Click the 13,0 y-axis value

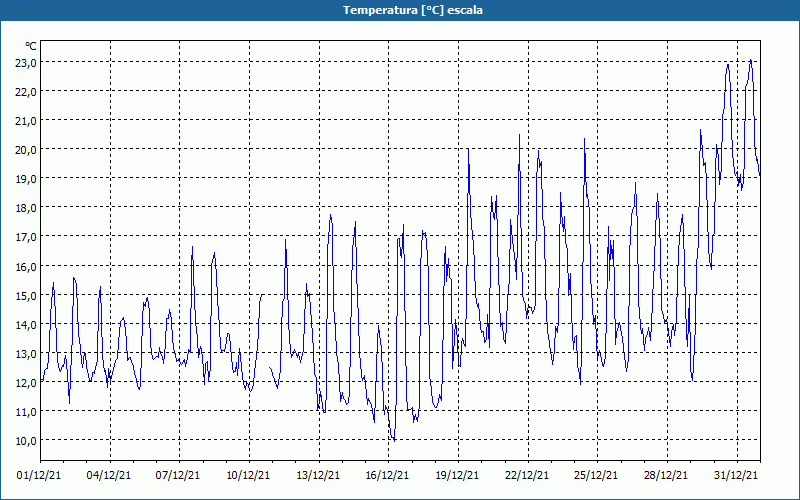26,354
